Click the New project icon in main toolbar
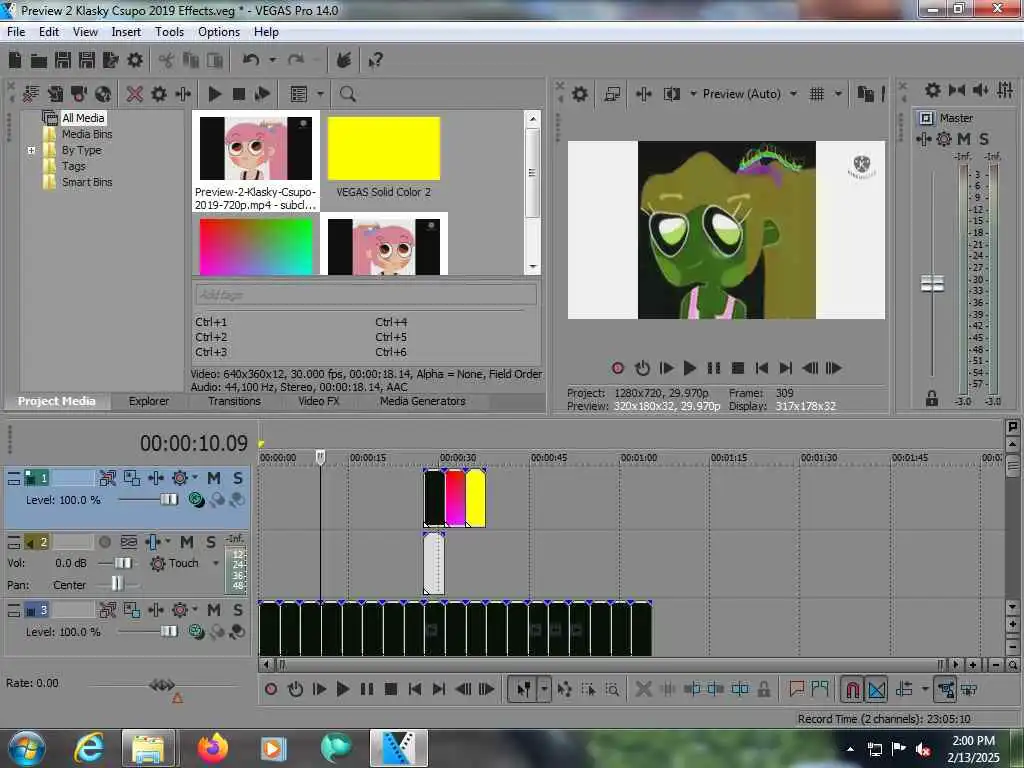This screenshot has width=1024, height=768. click(15, 60)
